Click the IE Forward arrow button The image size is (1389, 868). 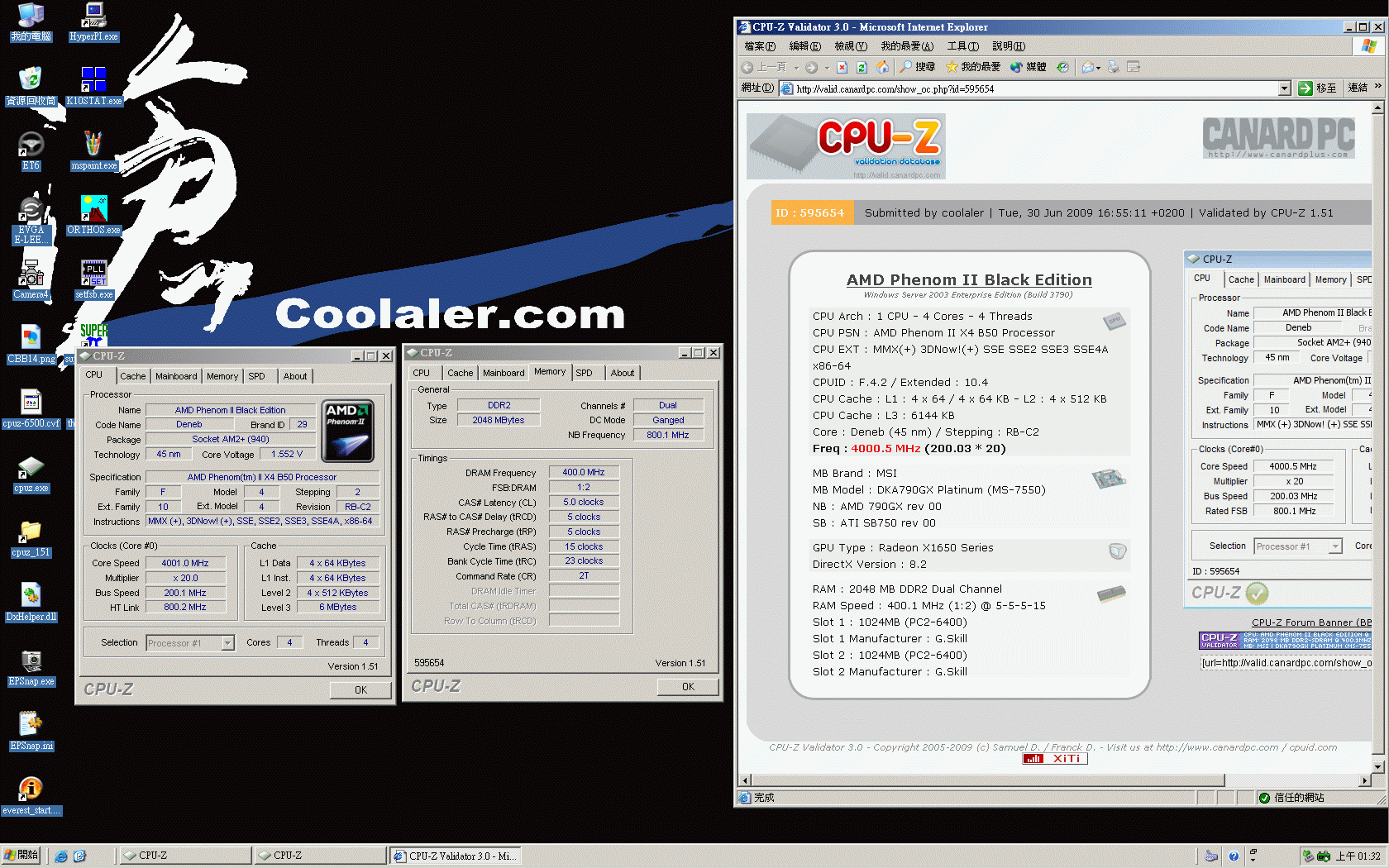click(812, 67)
